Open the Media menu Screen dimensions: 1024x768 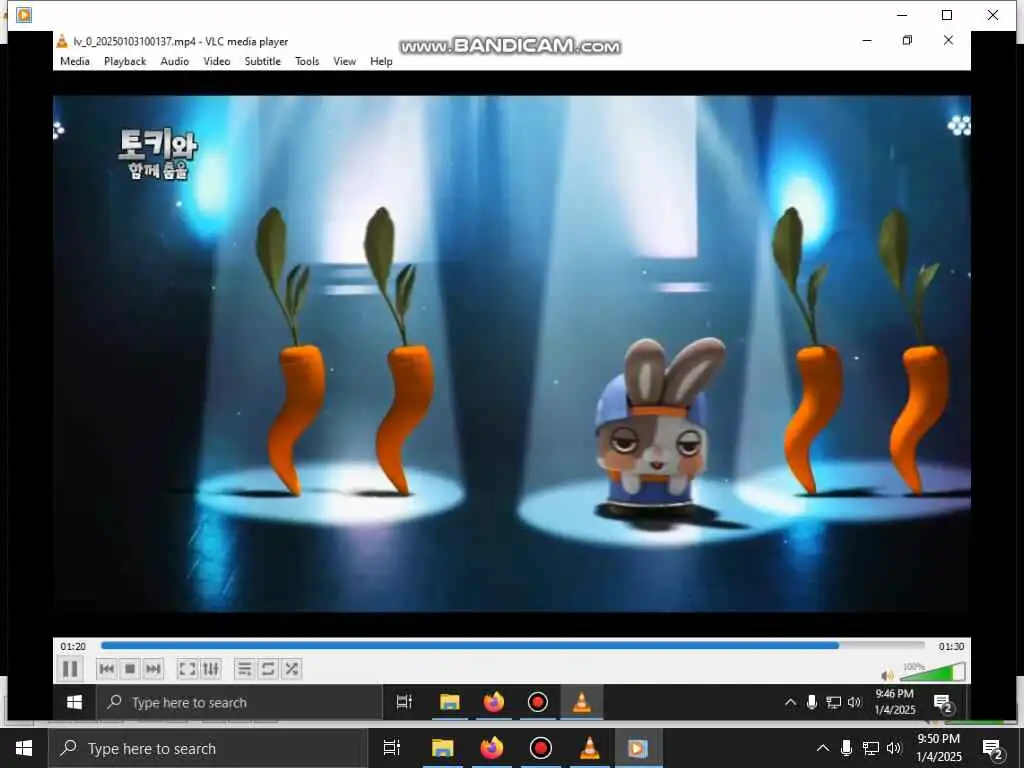pyautogui.click(x=75, y=61)
